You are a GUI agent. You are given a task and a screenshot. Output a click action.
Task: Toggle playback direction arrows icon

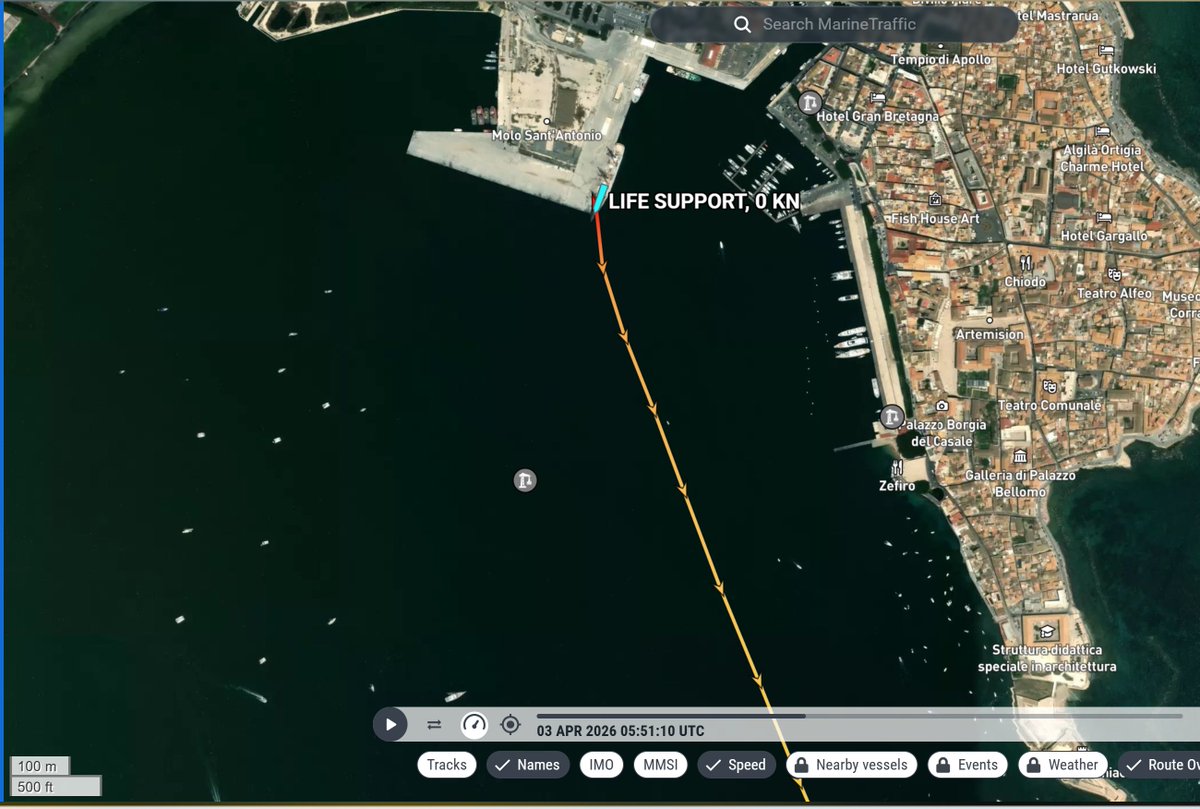point(434,725)
